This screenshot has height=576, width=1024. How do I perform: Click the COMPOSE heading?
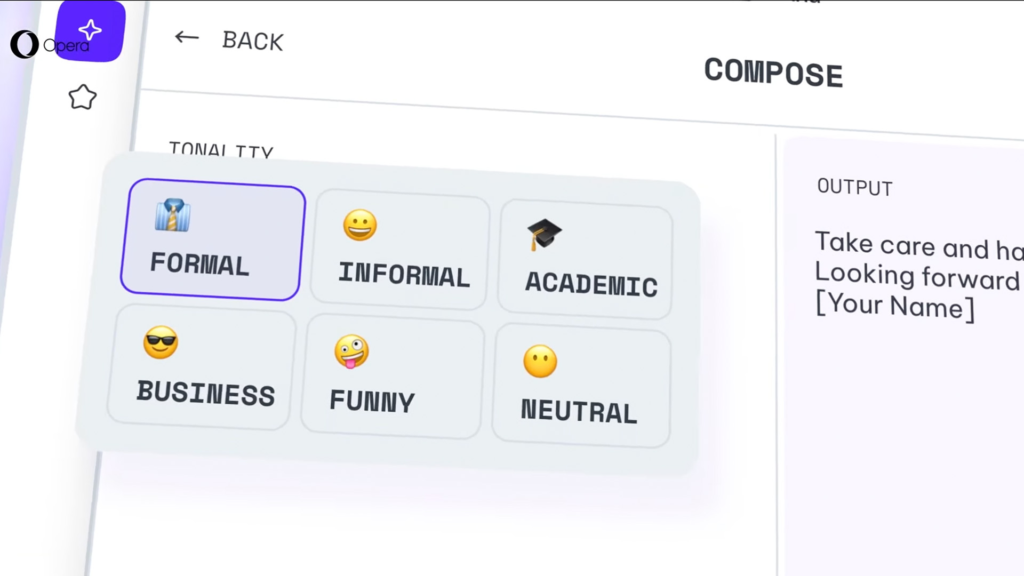(773, 72)
